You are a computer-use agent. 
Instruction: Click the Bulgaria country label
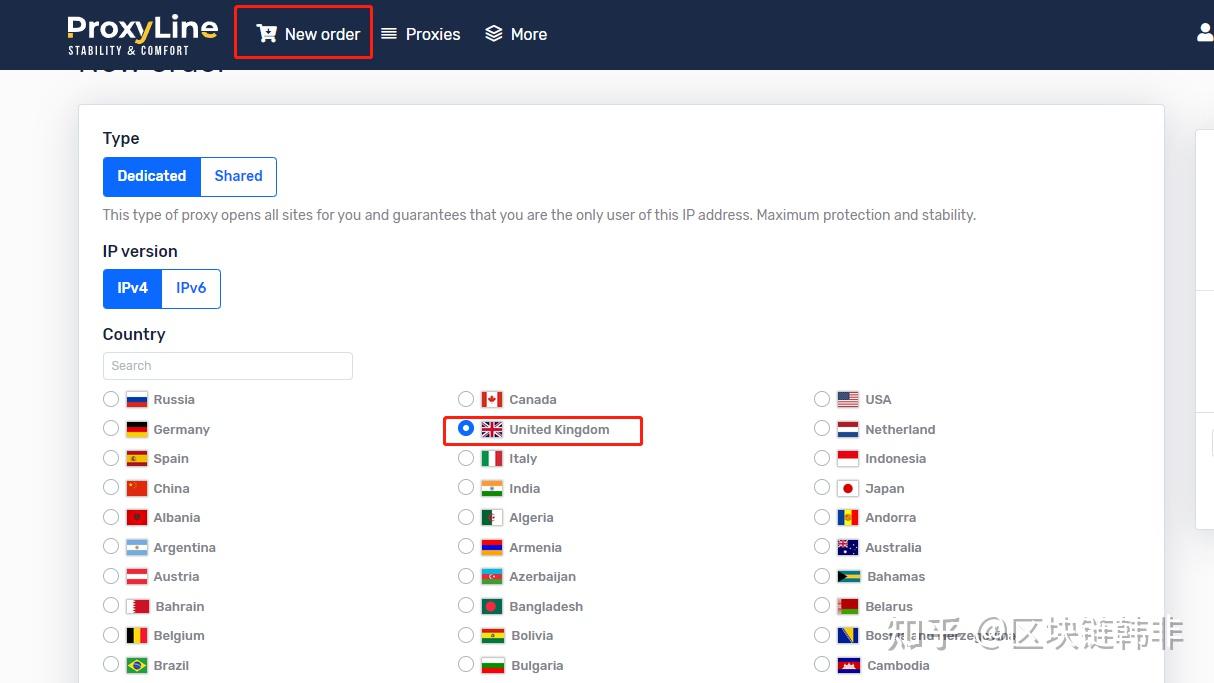537,666
